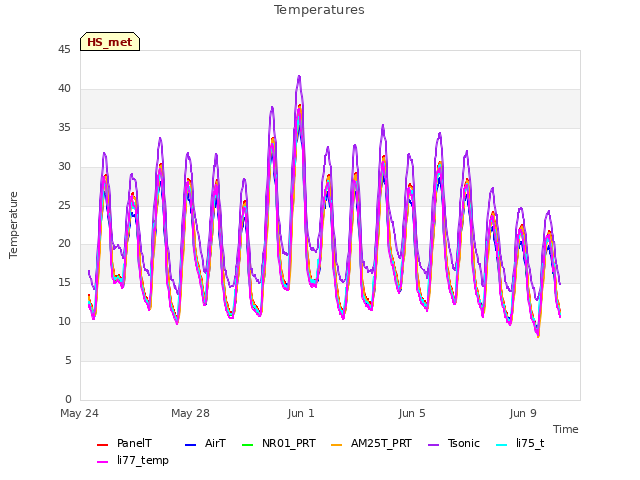
Task: Click the May 24 axis label
Action: [x=80, y=413]
